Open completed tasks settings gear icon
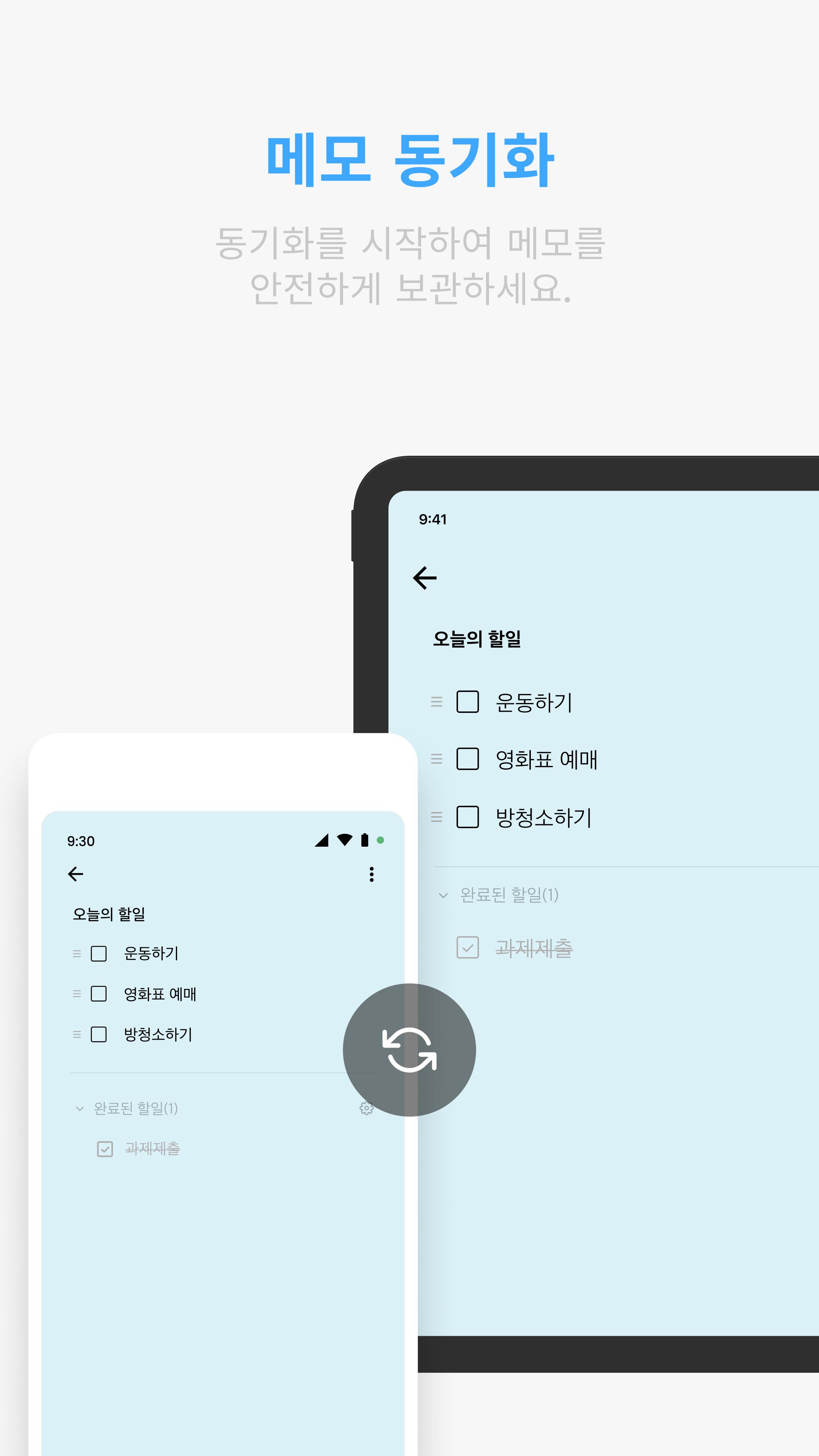The image size is (819, 1456). (366, 1108)
